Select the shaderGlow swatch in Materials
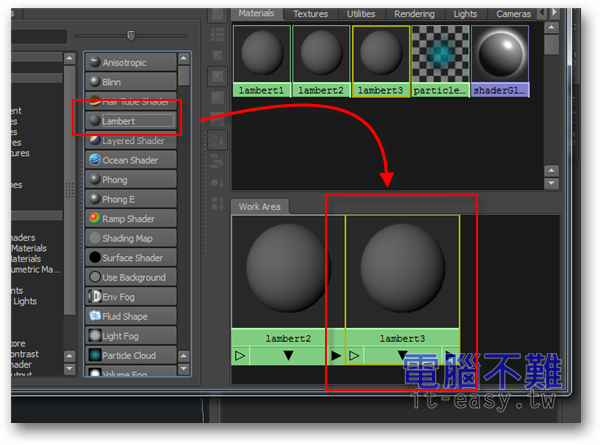The width and height of the screenshot is (600, 445). (499, 60)
